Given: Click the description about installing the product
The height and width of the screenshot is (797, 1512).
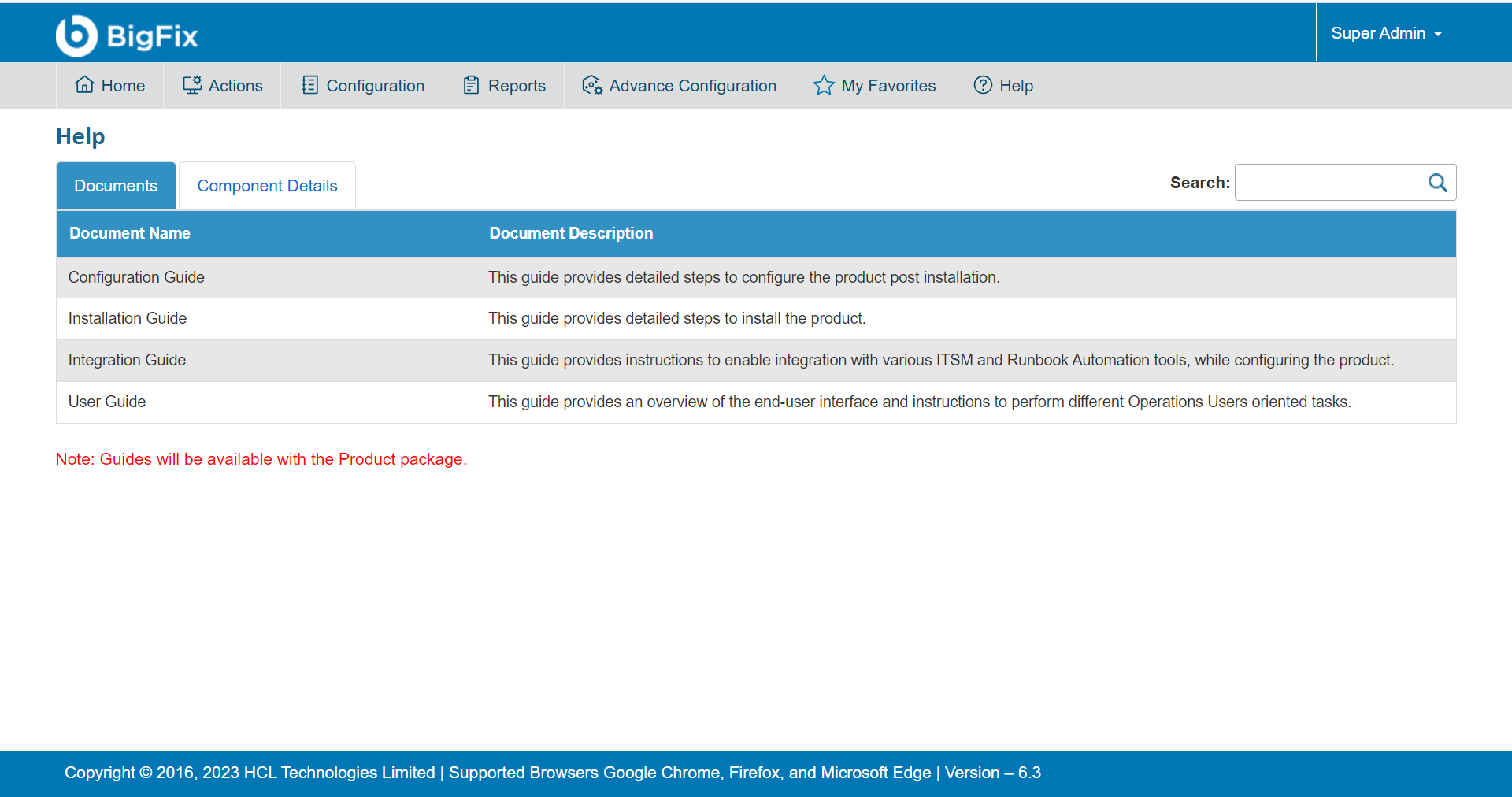Looking at the screenshot, I should tap(677, 318).
